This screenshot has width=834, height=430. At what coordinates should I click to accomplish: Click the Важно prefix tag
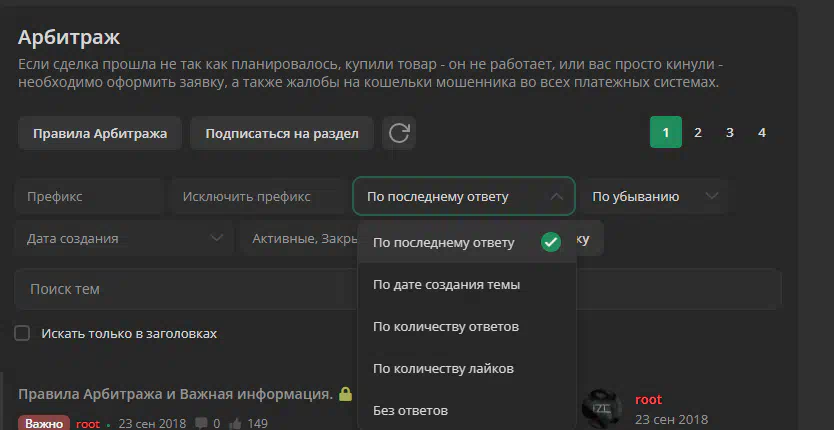[x=44, y=424]
